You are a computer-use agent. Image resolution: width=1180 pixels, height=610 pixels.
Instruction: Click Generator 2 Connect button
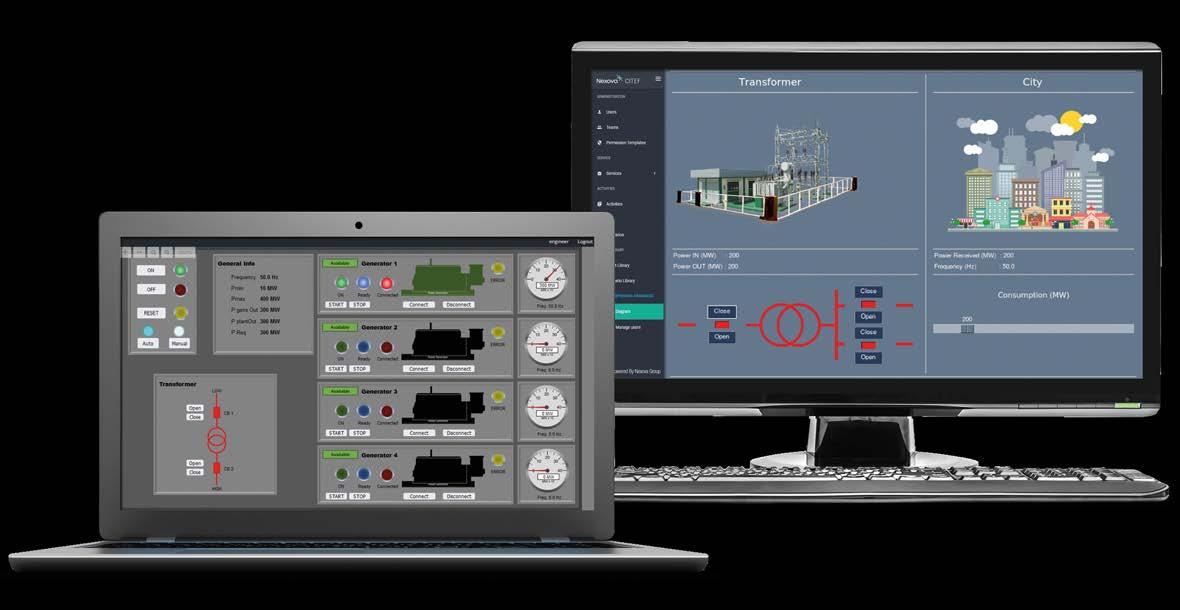pyautogui.click(x=419, y=369)
